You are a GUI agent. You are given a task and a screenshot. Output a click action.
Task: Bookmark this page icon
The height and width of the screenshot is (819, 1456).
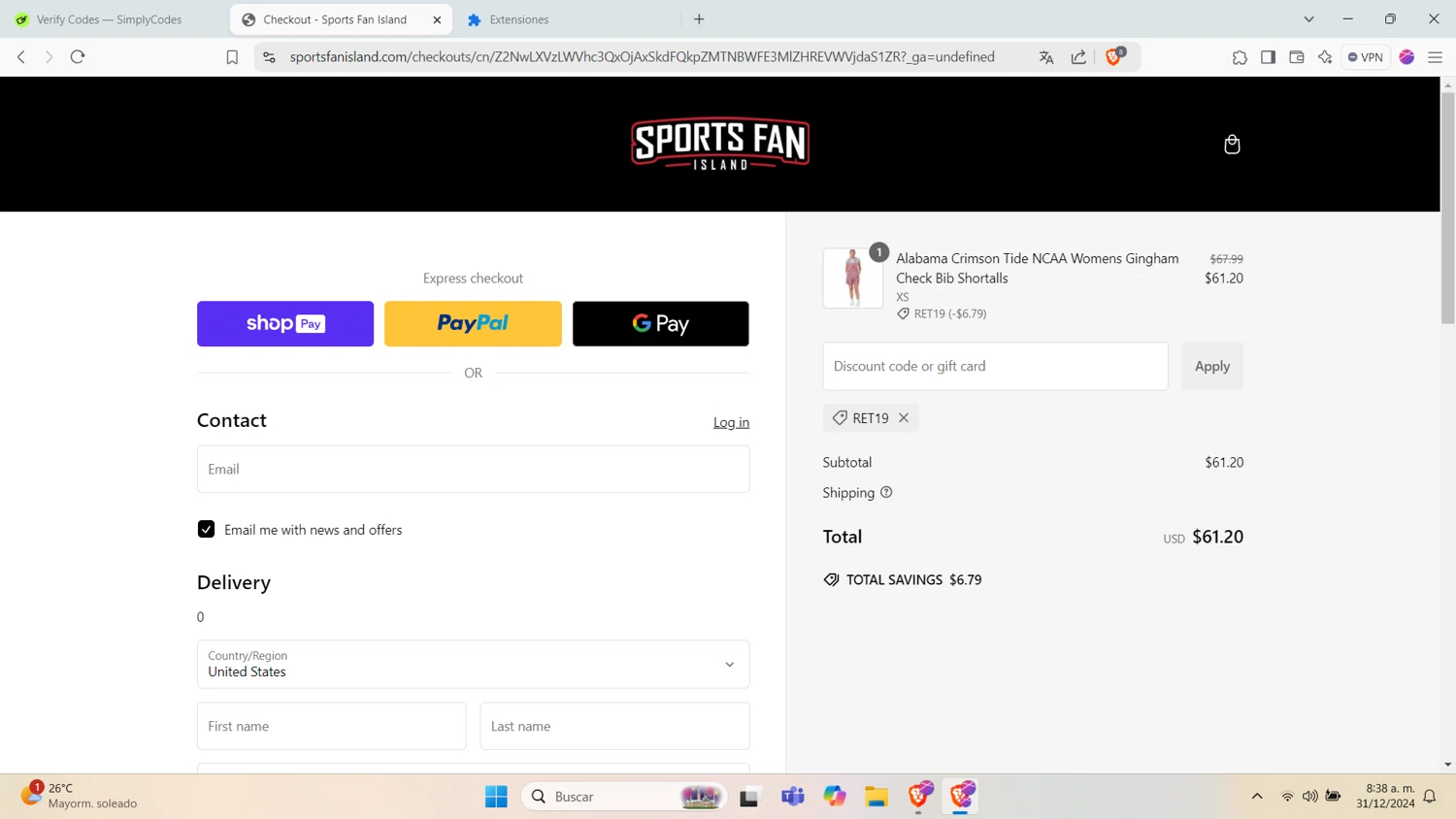[232, 57]
